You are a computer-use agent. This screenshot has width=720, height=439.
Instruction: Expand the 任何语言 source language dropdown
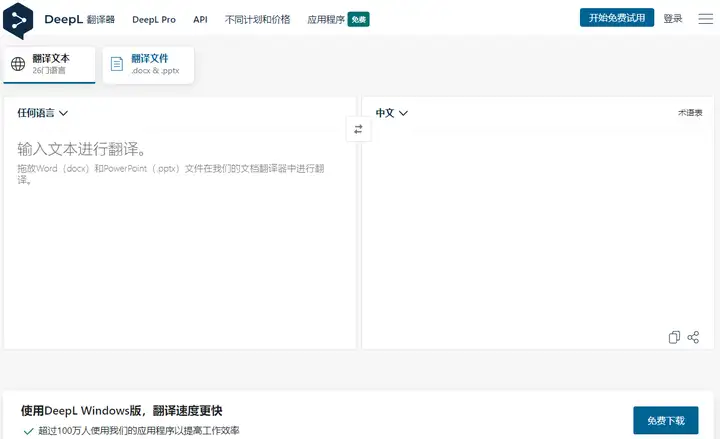(42, 113)
